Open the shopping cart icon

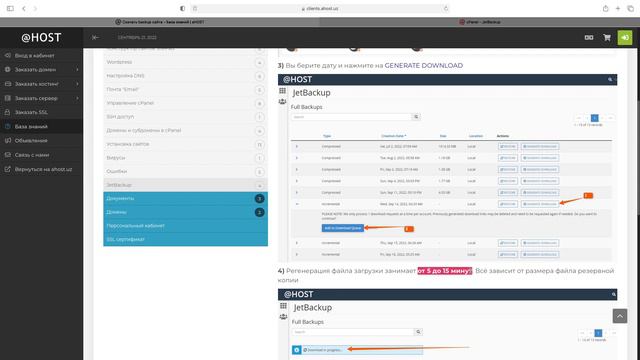(607, 38)
